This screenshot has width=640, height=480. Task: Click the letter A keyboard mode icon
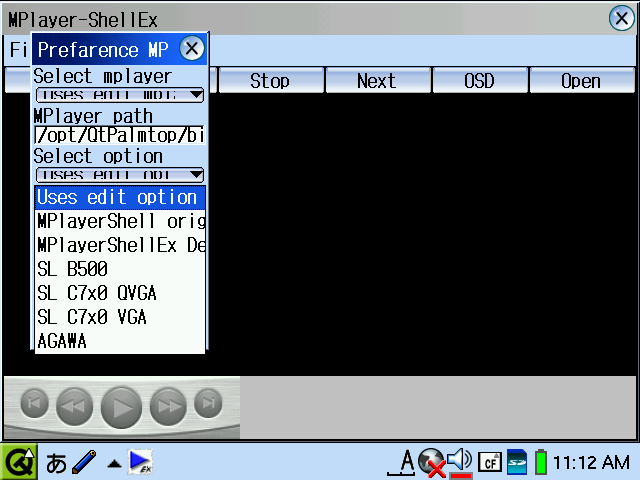(x=402, y=462)
